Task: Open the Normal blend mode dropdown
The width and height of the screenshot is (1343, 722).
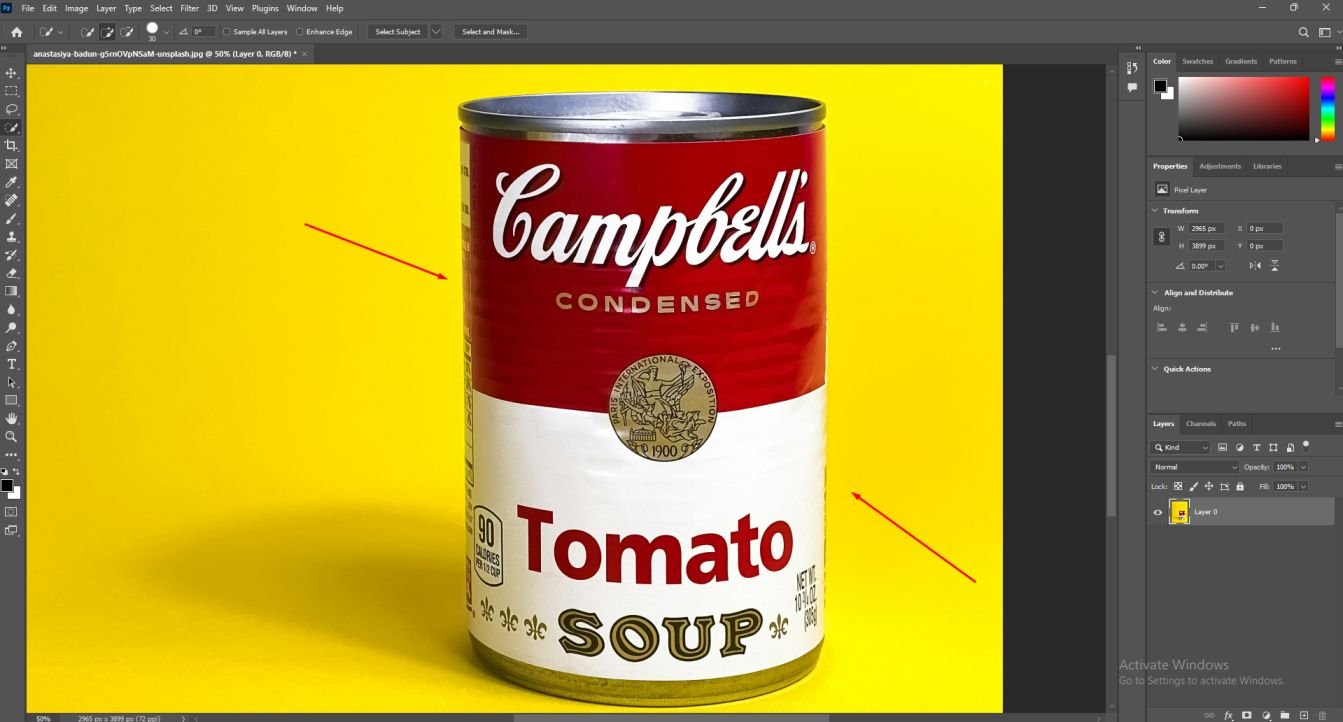Action: click(1195, 467)
